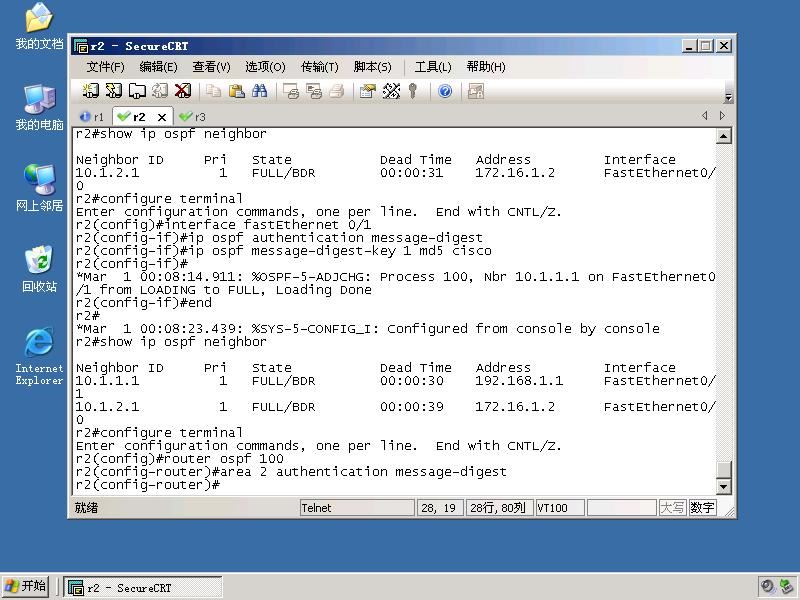
Task: Click the speaker system tray icon
Action: tap(767, 586)
